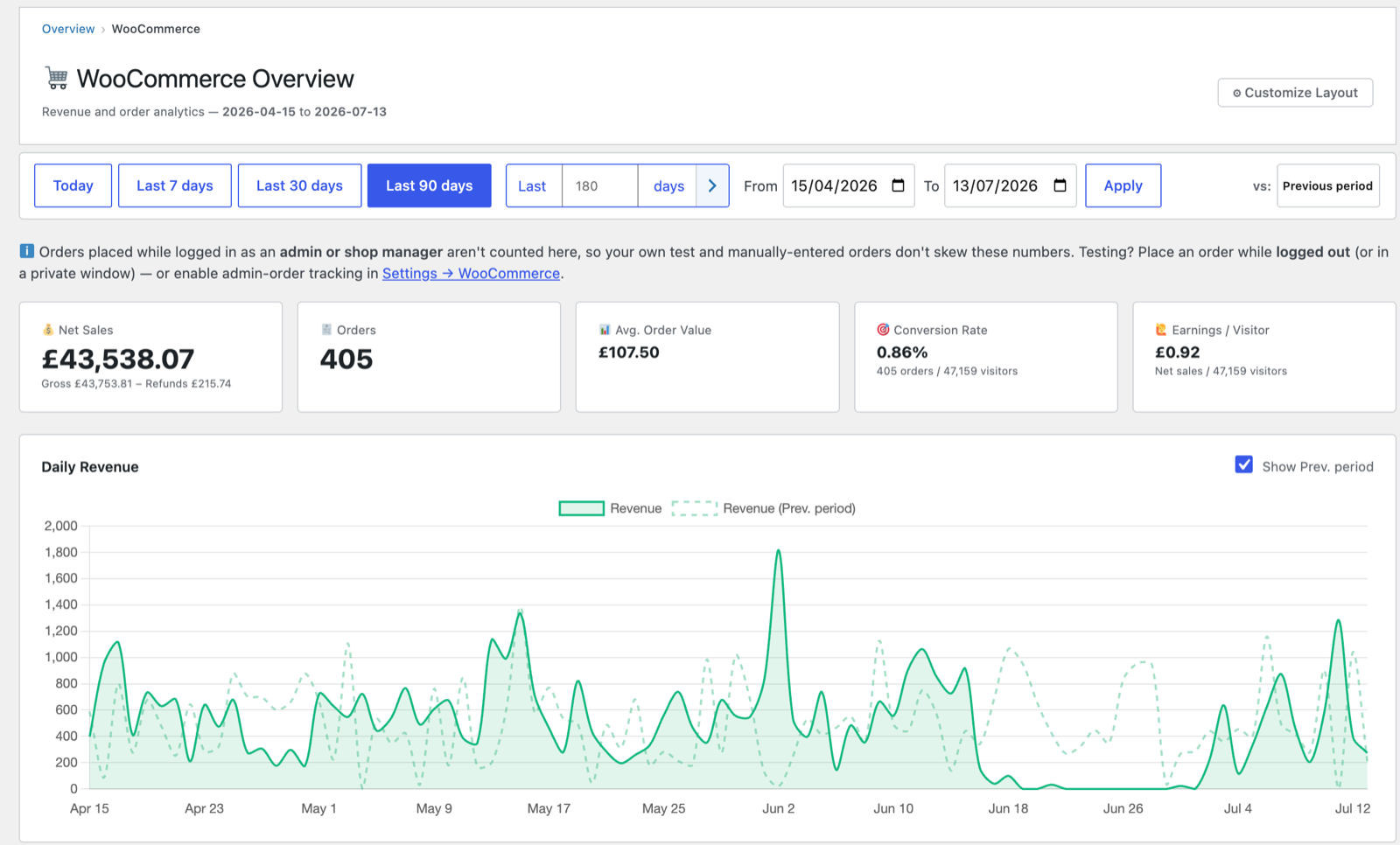
Task: Click the Daily Revenue chart title
Action: [x=90, y=466]
